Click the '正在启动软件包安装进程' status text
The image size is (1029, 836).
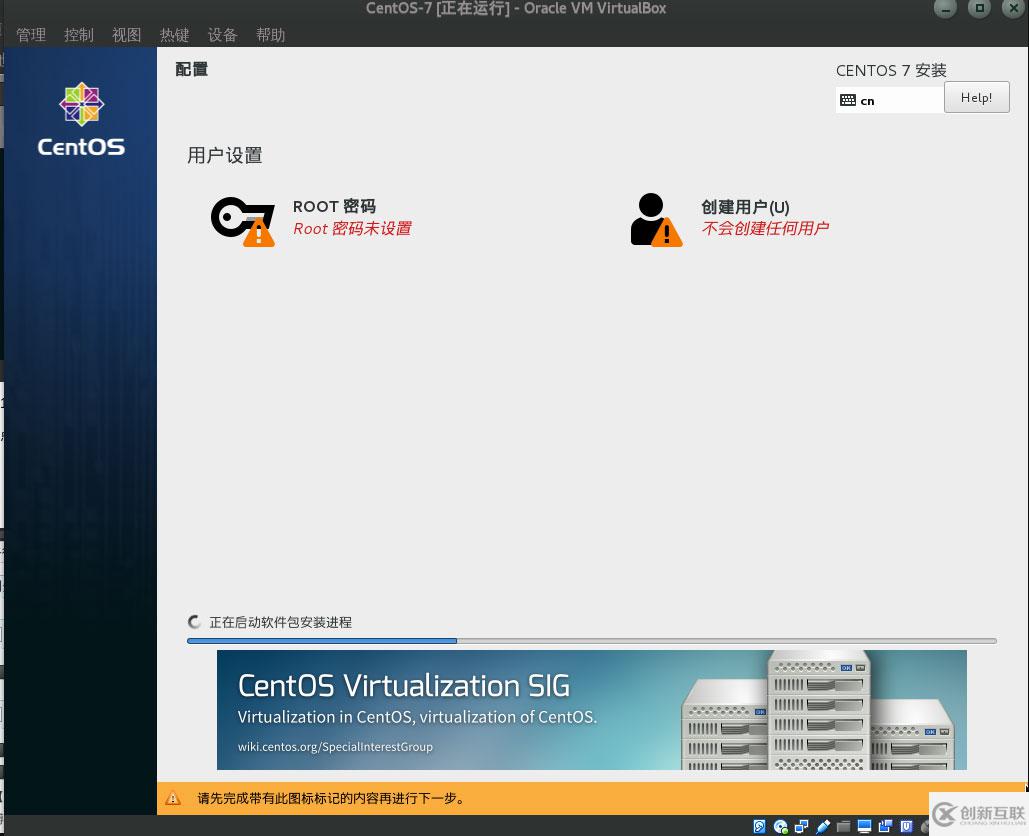tap(280, 622)
